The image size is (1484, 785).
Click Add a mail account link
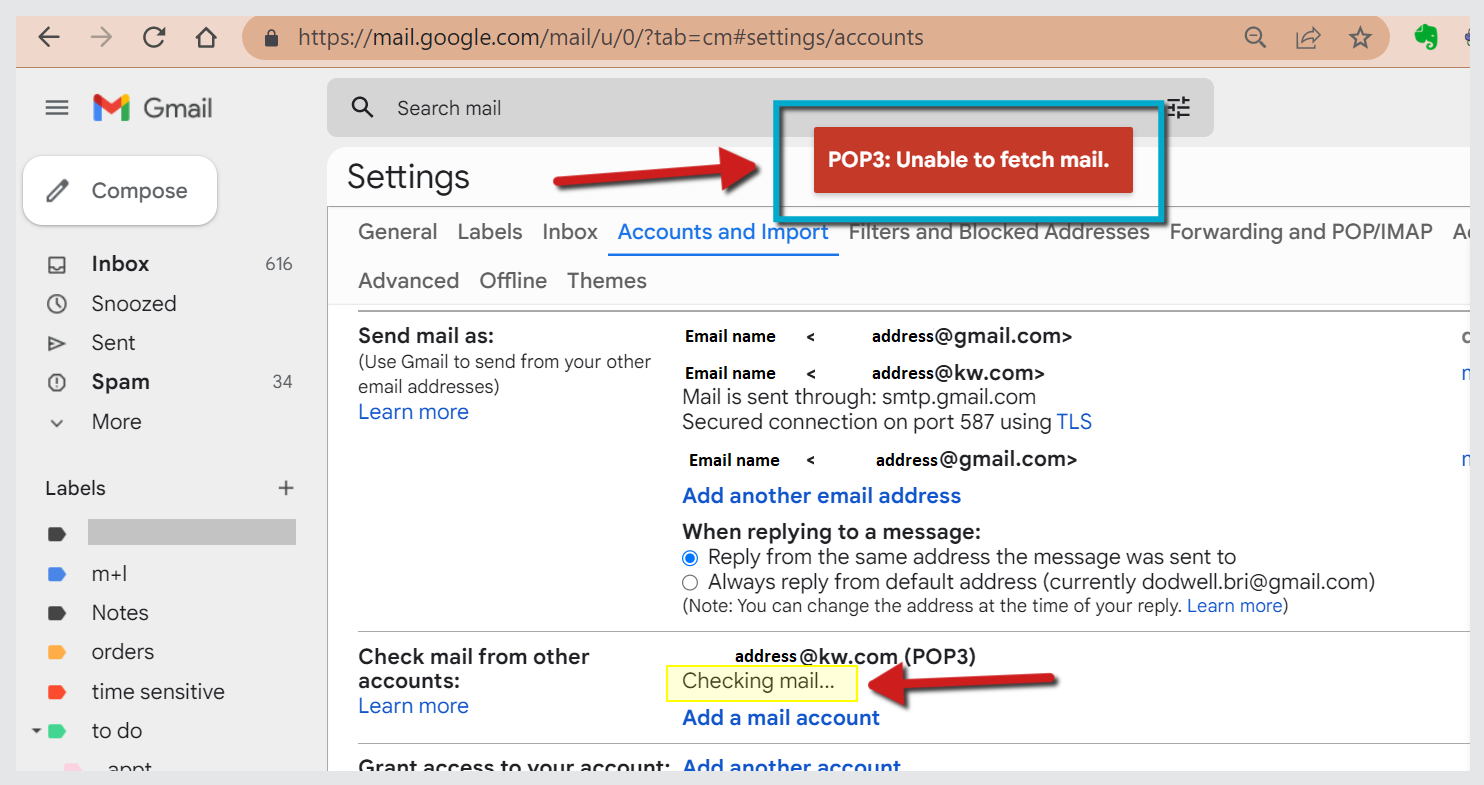click(x=780, y=718)
